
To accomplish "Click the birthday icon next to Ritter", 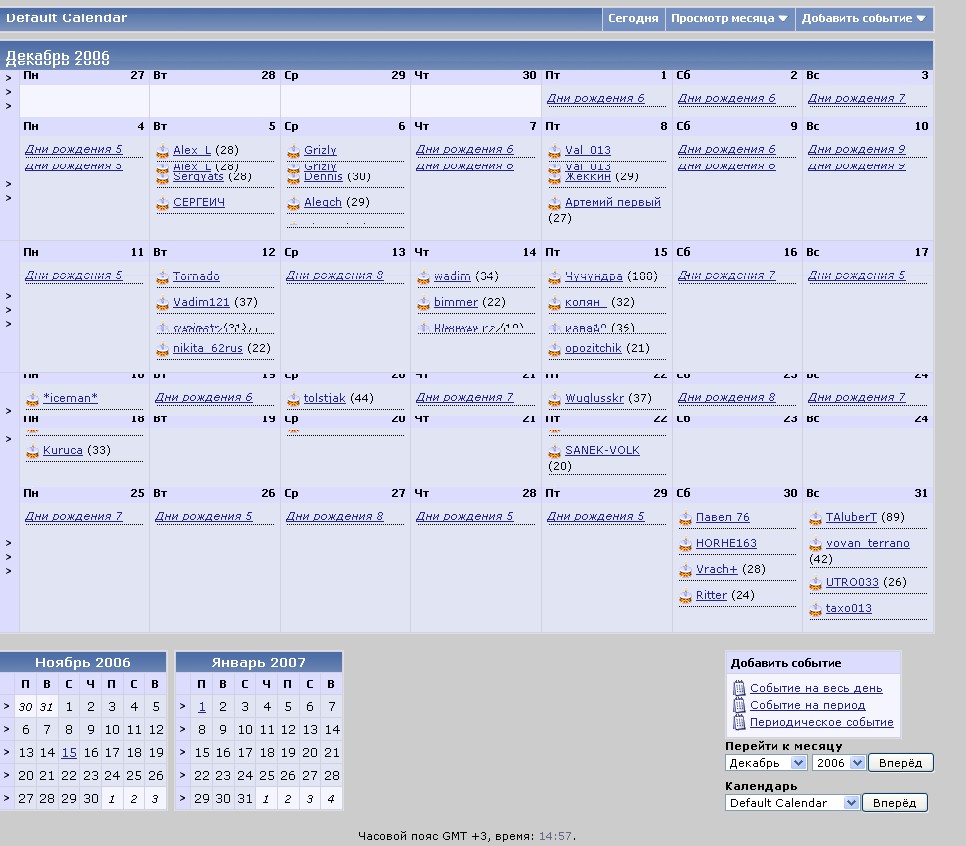I will point(685,596).
